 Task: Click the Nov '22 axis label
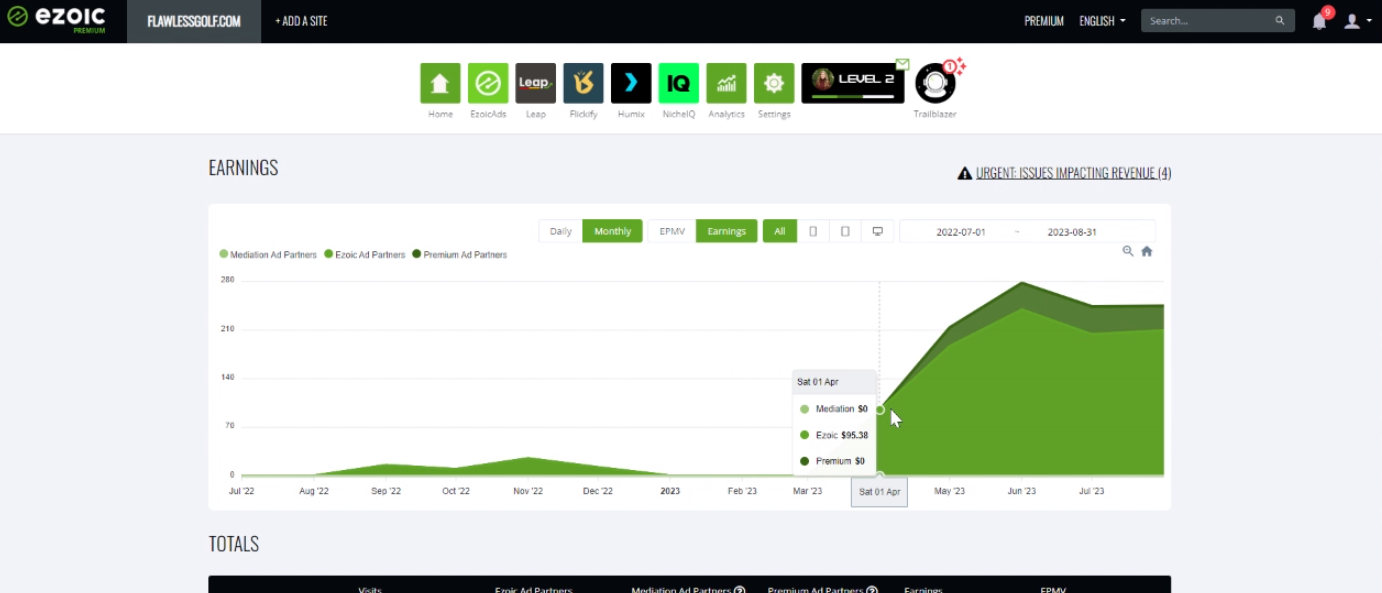(x=528, y=491)
